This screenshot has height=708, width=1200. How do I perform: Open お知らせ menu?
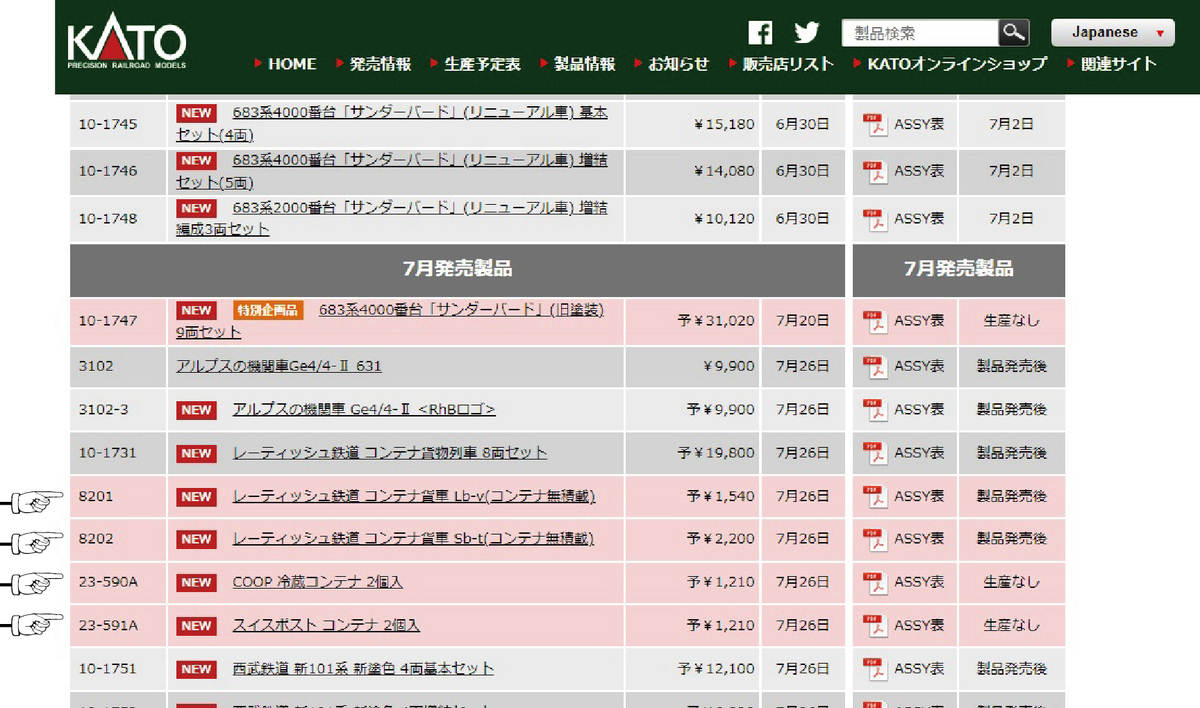pos(679,64)
